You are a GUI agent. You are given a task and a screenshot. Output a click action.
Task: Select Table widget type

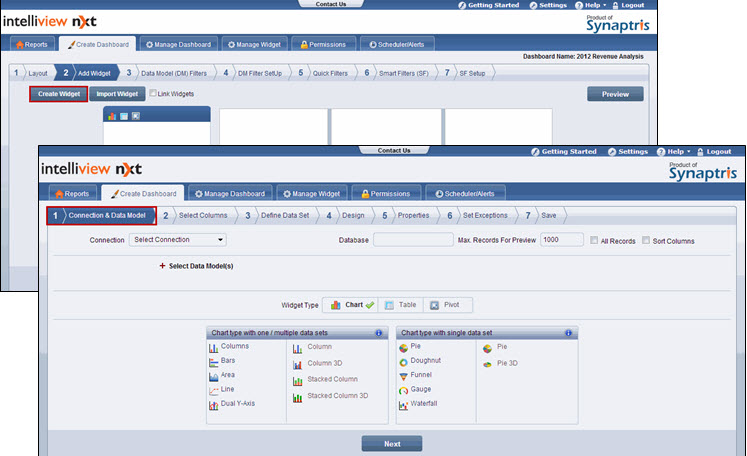pyautogui.click(x=401, y=305)
